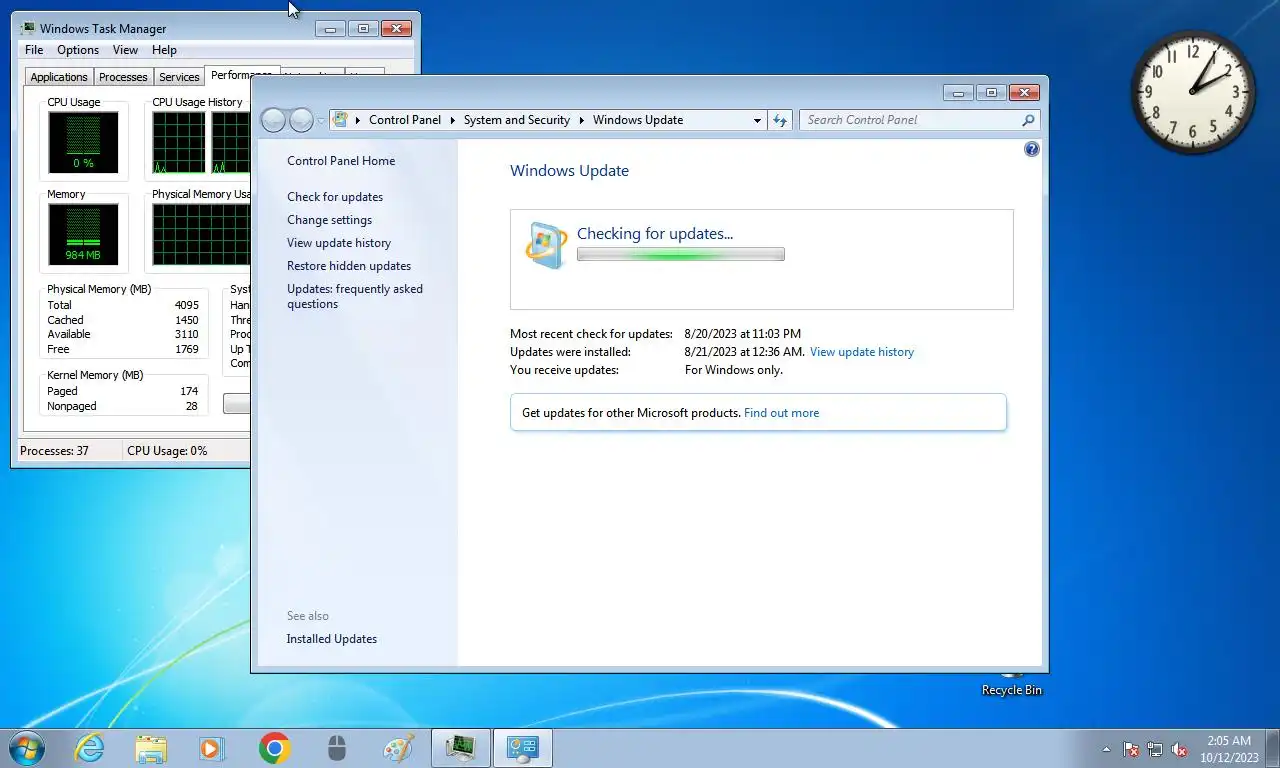Image resolution: width=1280 pixels, height=768 pixels.
Task: Open the Recycle Bin desktop icon
Action: coord(1012,683)
